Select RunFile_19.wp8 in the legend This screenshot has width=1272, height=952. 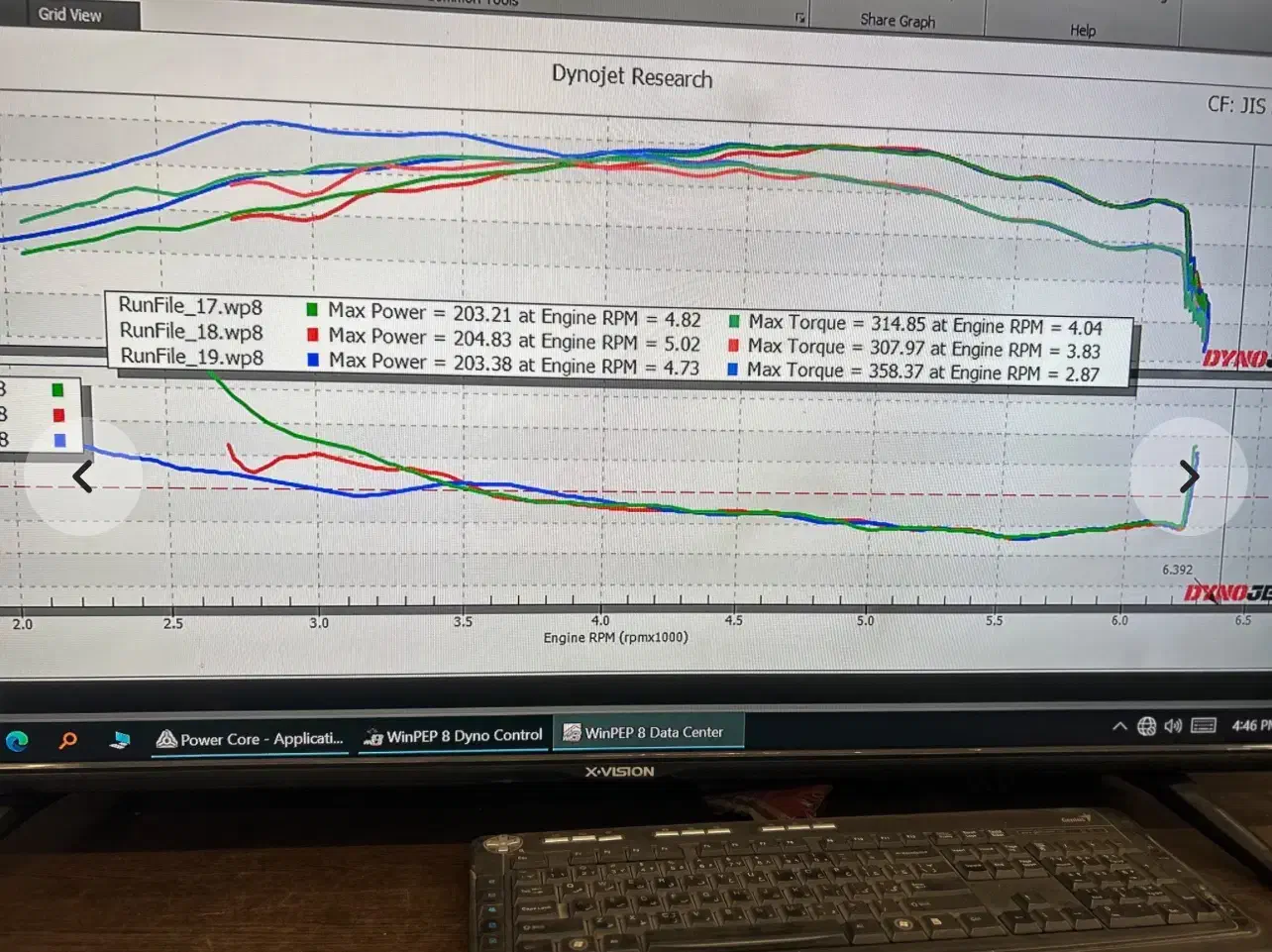192,357
